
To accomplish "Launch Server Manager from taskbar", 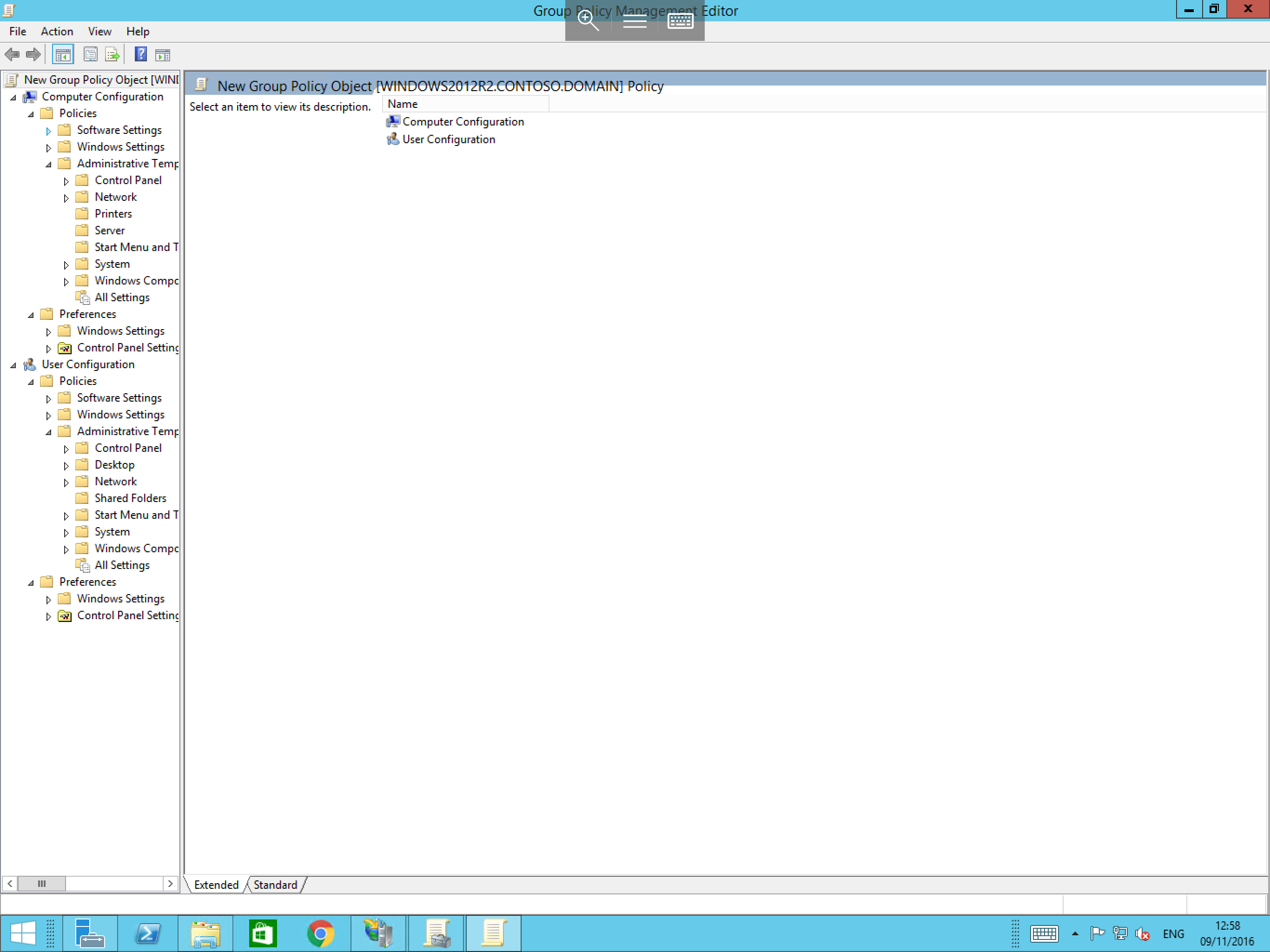I will [x=90, y=933].
